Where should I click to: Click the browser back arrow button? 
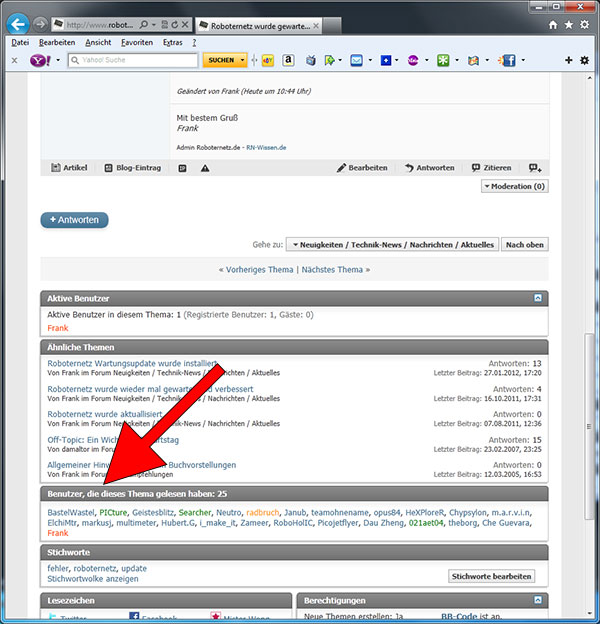click(x=19, y=22)
